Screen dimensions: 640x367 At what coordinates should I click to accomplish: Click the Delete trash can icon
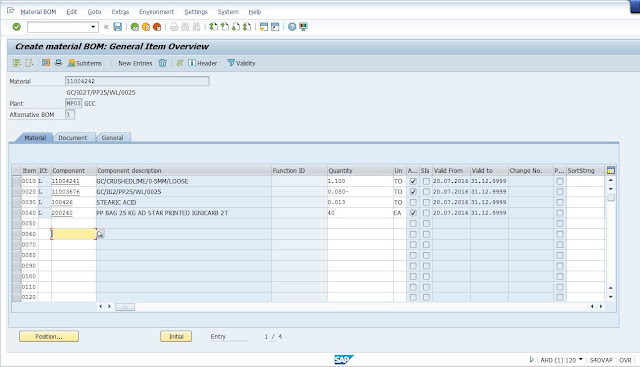[162, 63]
